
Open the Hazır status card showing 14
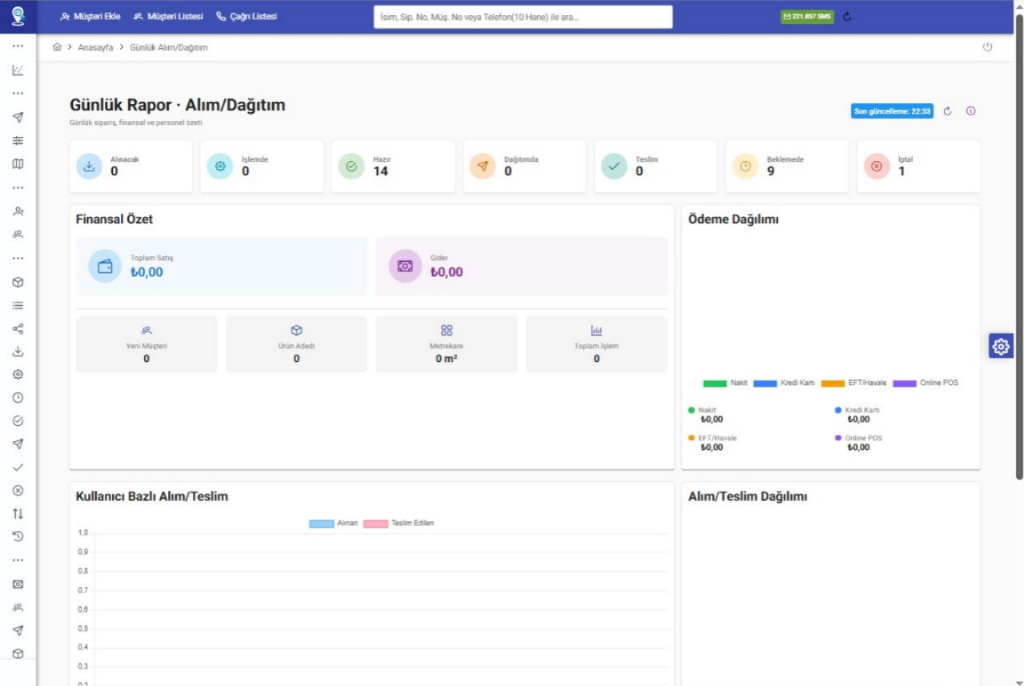click(x=393, y=167)
